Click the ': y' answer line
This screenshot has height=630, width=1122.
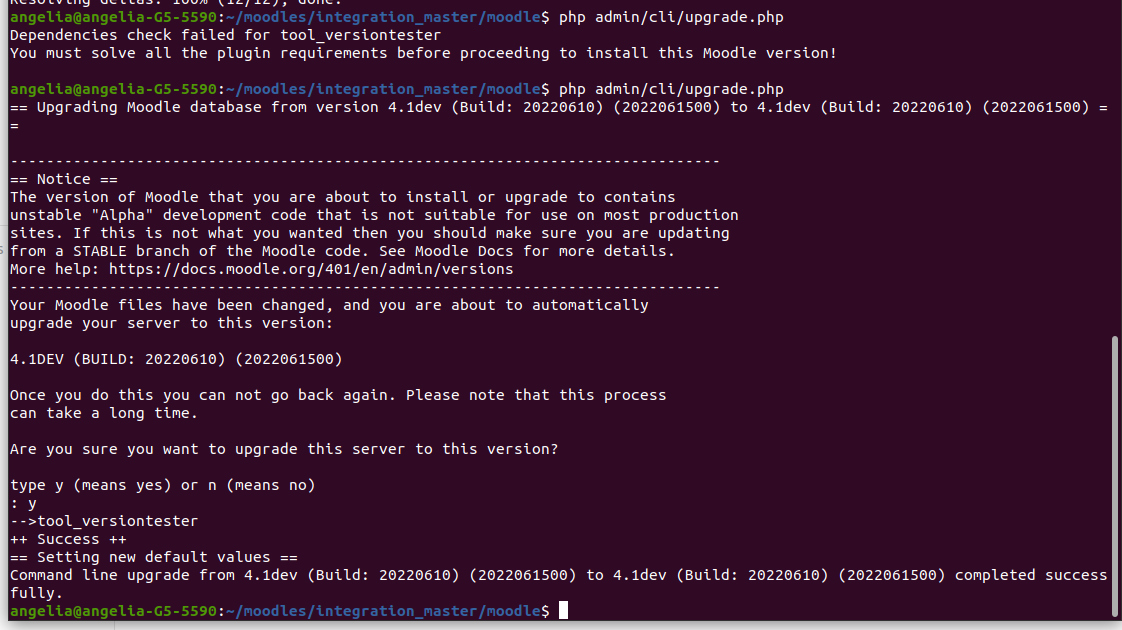[23, 503]
